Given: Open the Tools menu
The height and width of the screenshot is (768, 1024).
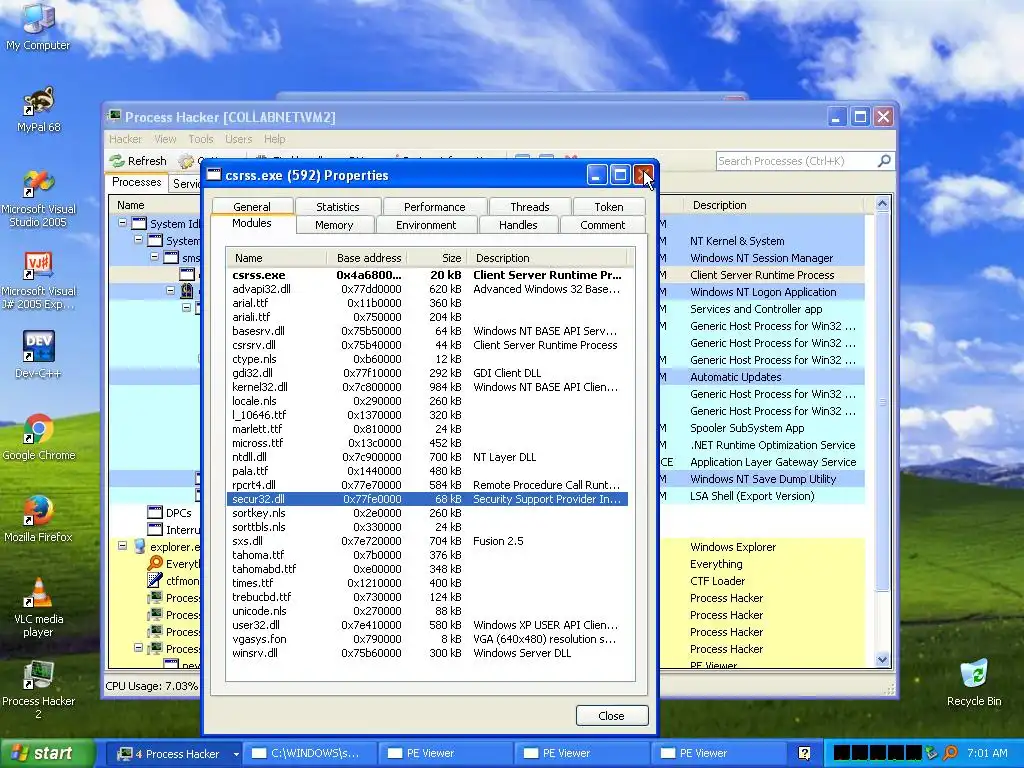Looking at the screenshot, I should coord(200,139).
